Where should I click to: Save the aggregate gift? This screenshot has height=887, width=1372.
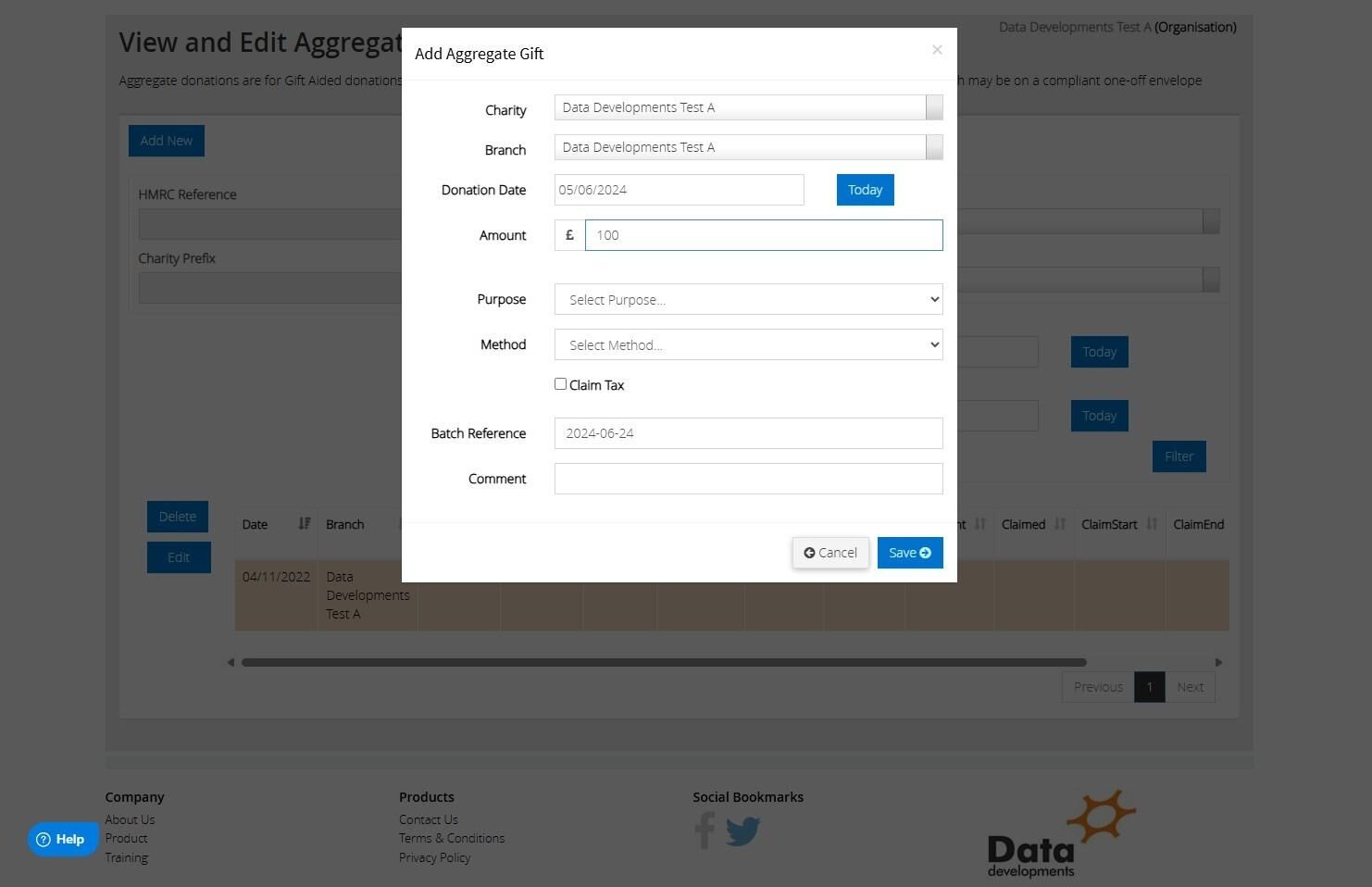point(910,553)
